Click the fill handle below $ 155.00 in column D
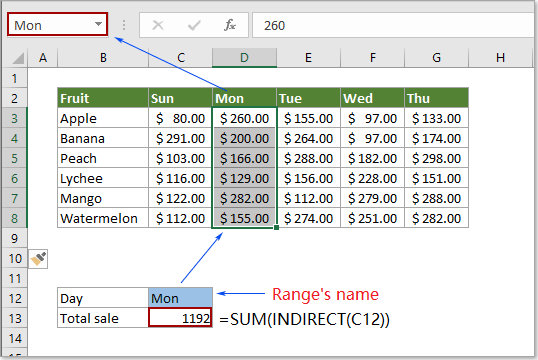 point(277,228)
